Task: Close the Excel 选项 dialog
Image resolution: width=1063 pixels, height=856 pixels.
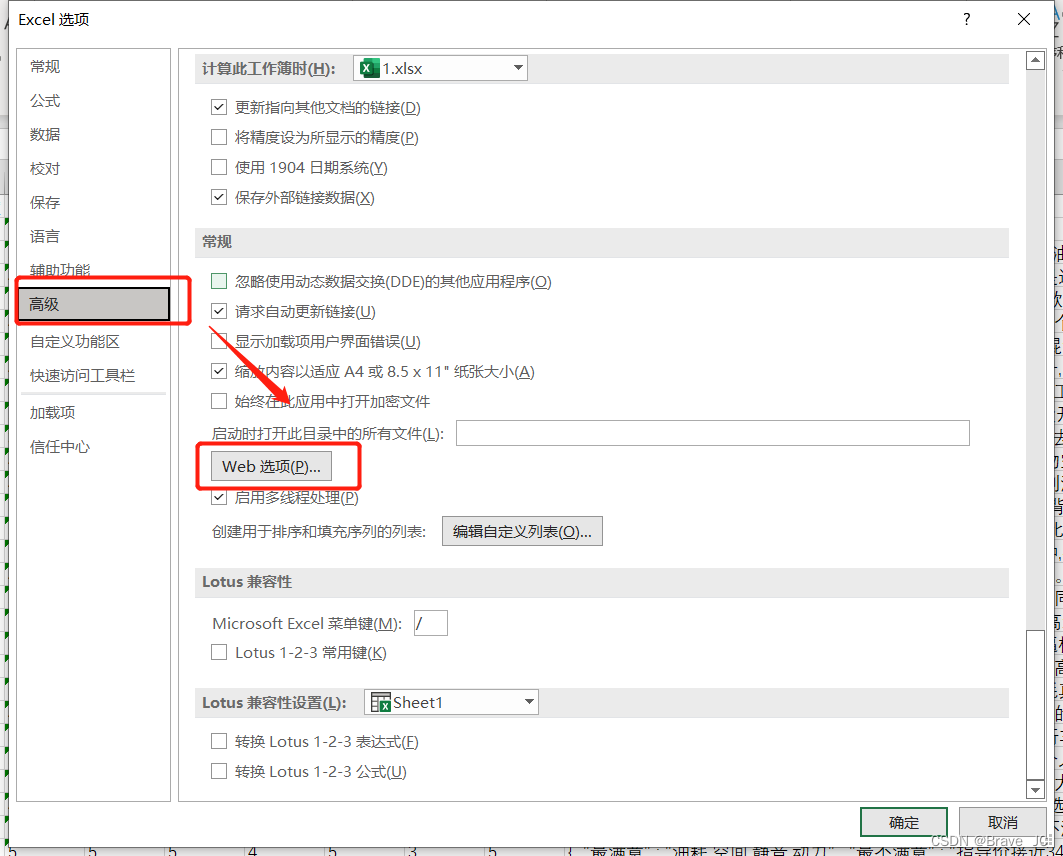Action: coord(1024,20)
